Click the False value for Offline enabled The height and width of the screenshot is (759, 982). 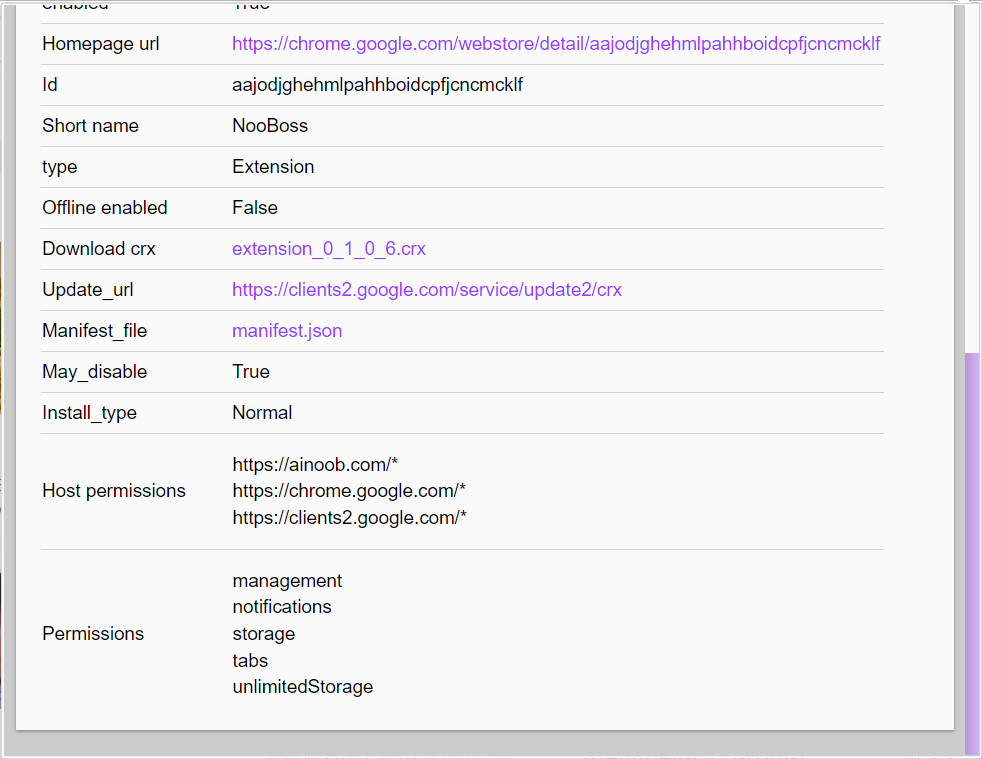[255, 208]
